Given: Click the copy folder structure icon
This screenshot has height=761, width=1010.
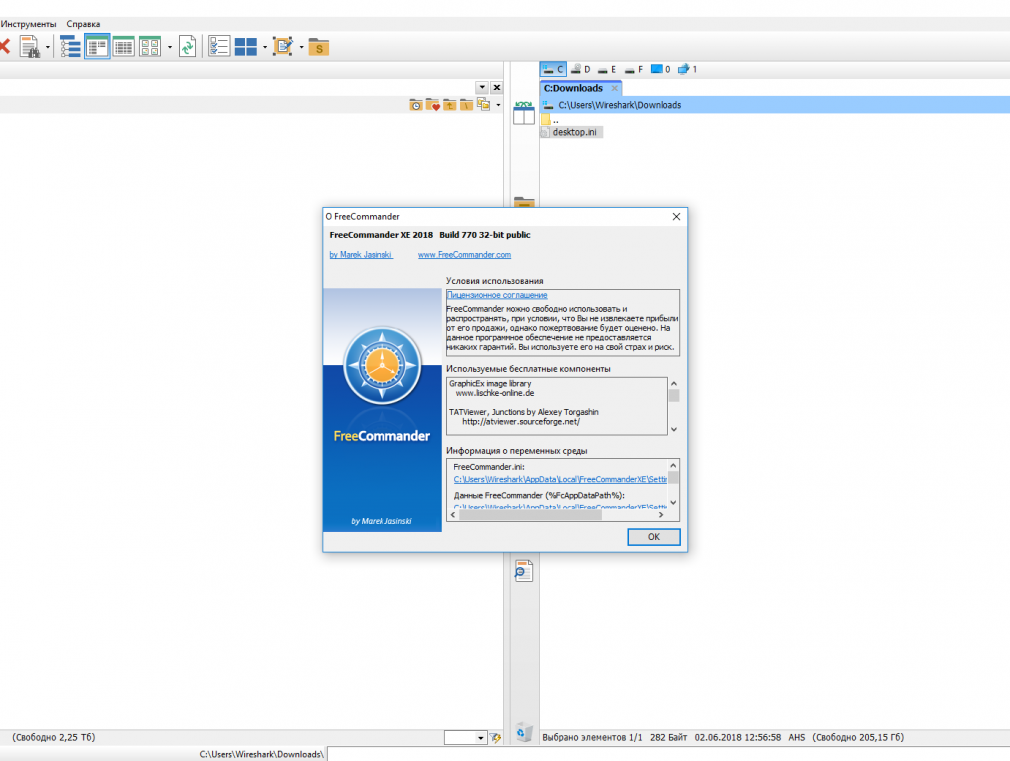Looking at the screenshot, I should [x=483, y=104].
